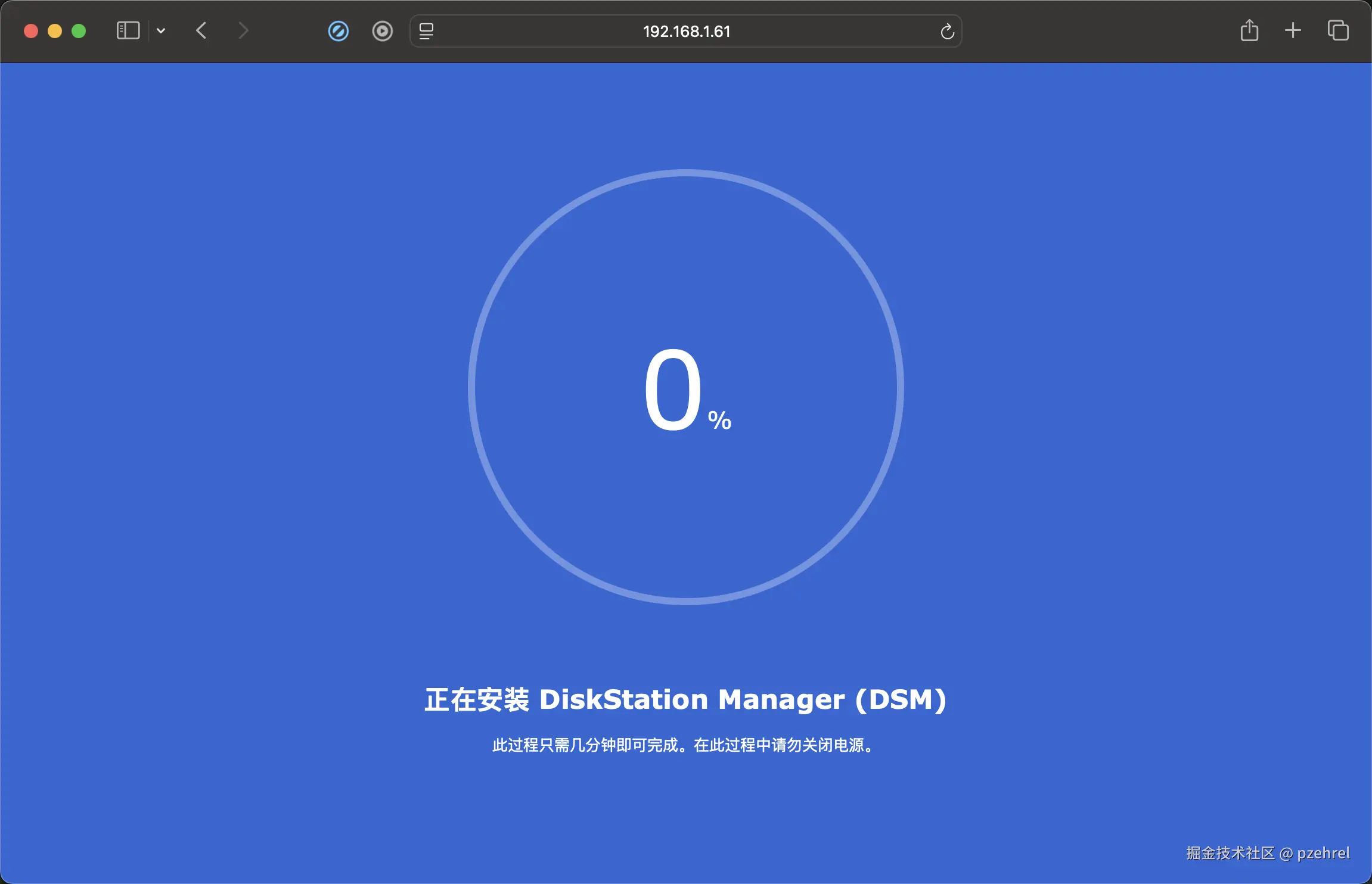Open the blue content blocker extension
The width and height of the screenshot is (1372, 884).
(338, 31)
